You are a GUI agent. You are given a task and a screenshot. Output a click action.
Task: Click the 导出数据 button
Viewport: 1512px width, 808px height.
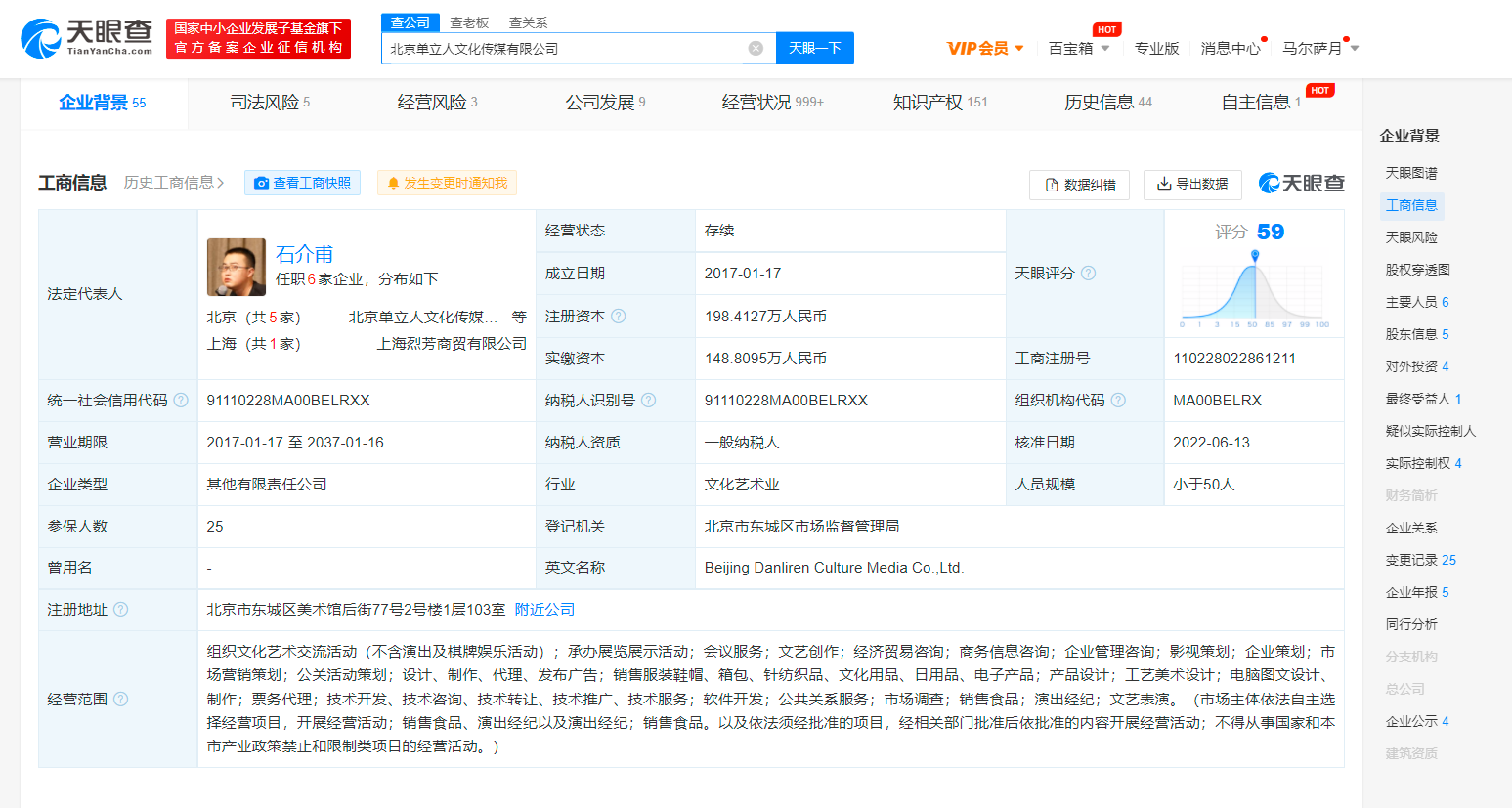click(x=1192, y=184)
